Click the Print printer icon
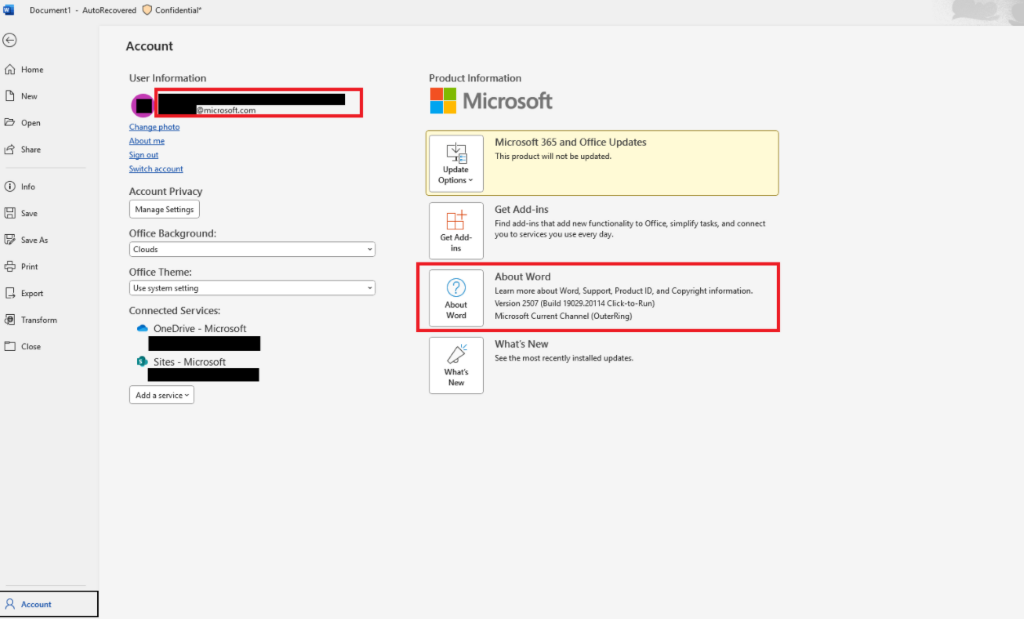Screen dimensions: 1024x619 pyautogui.click(x=10, y=266)
